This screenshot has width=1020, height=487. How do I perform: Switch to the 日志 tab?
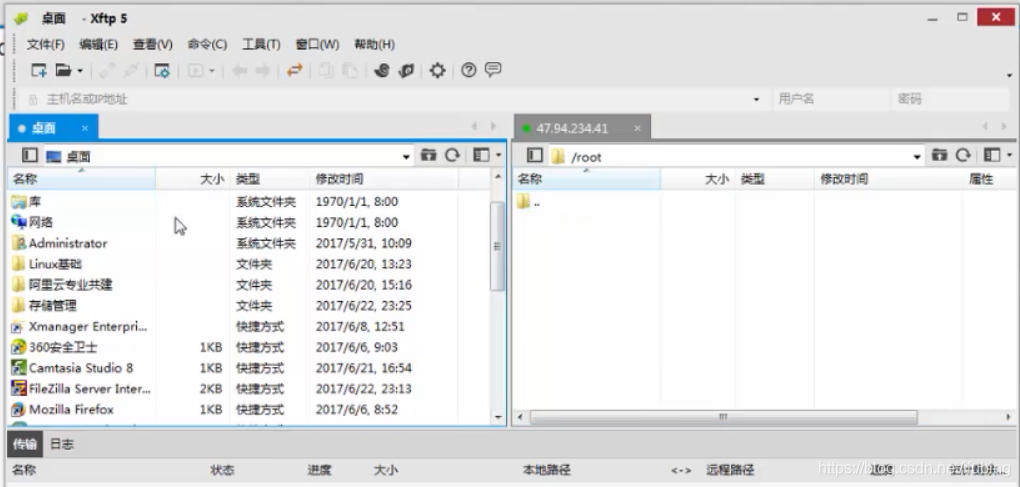[62, 444]
